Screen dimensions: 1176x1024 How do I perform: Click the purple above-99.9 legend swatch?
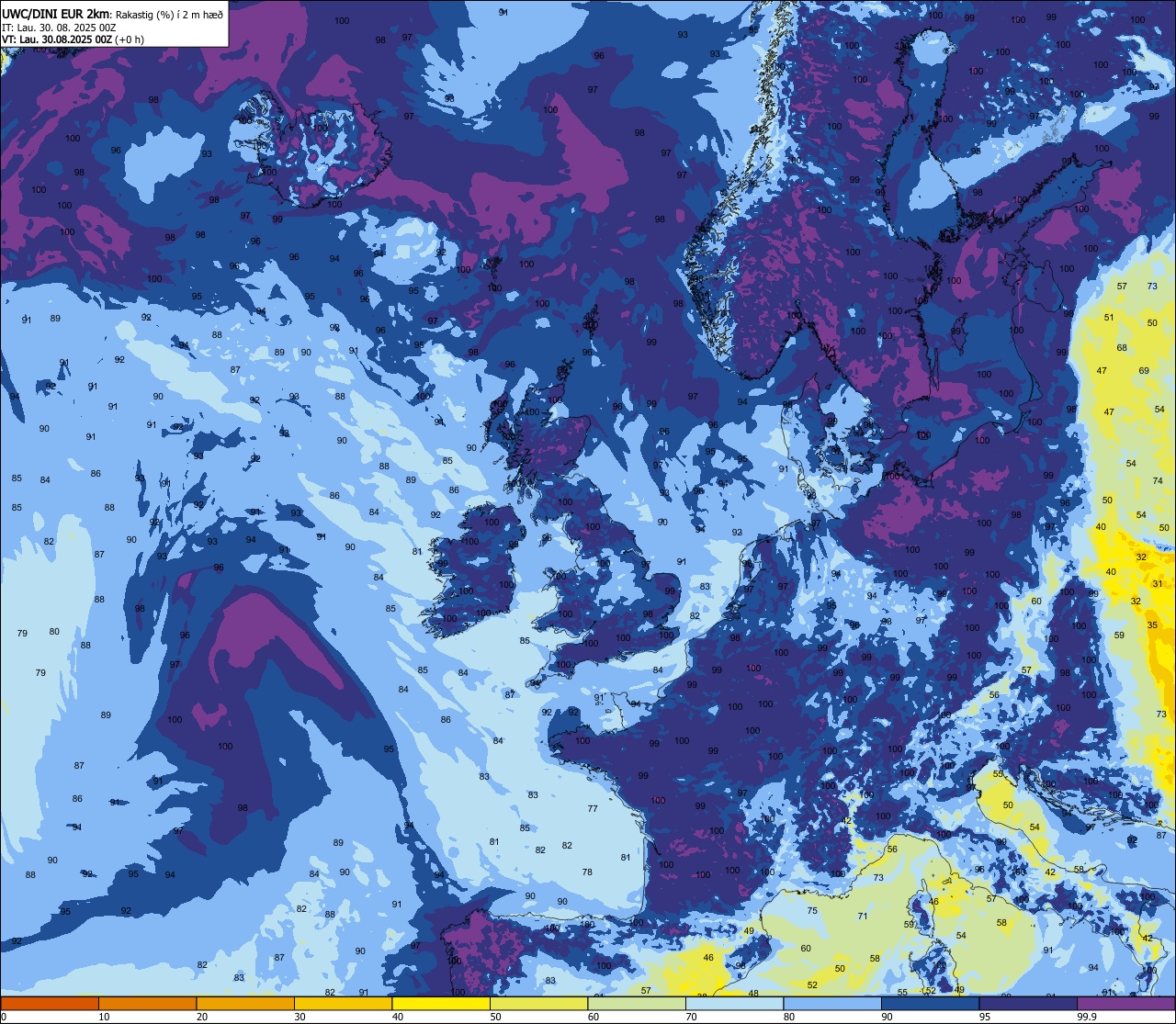coord(1125,1003)
